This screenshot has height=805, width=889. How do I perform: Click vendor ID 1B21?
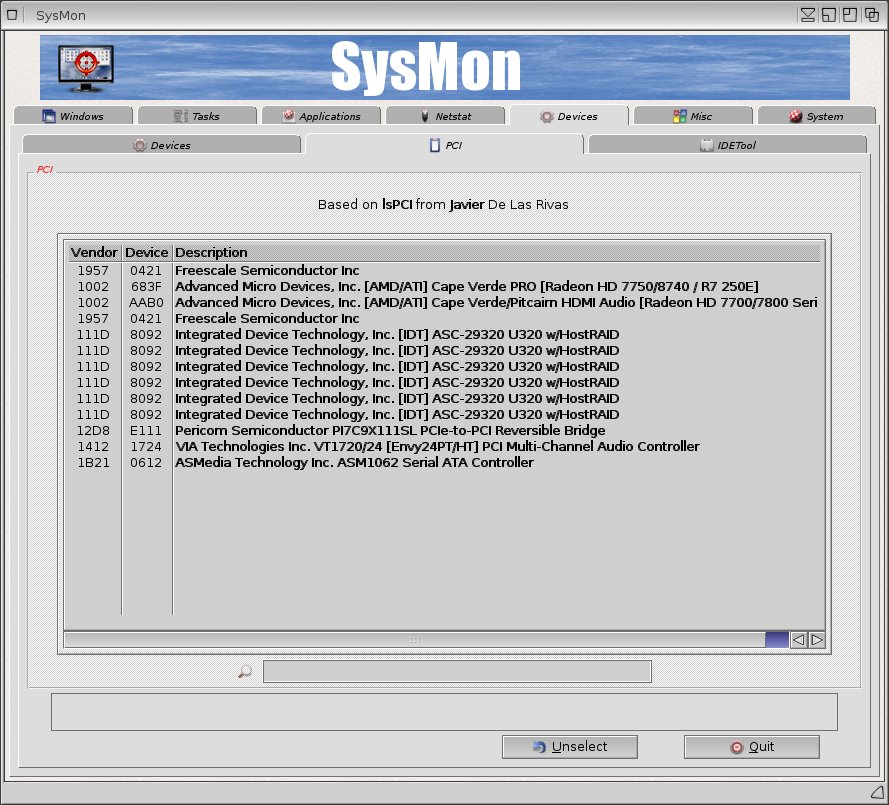pyautogui.click(x=93, y=462)
